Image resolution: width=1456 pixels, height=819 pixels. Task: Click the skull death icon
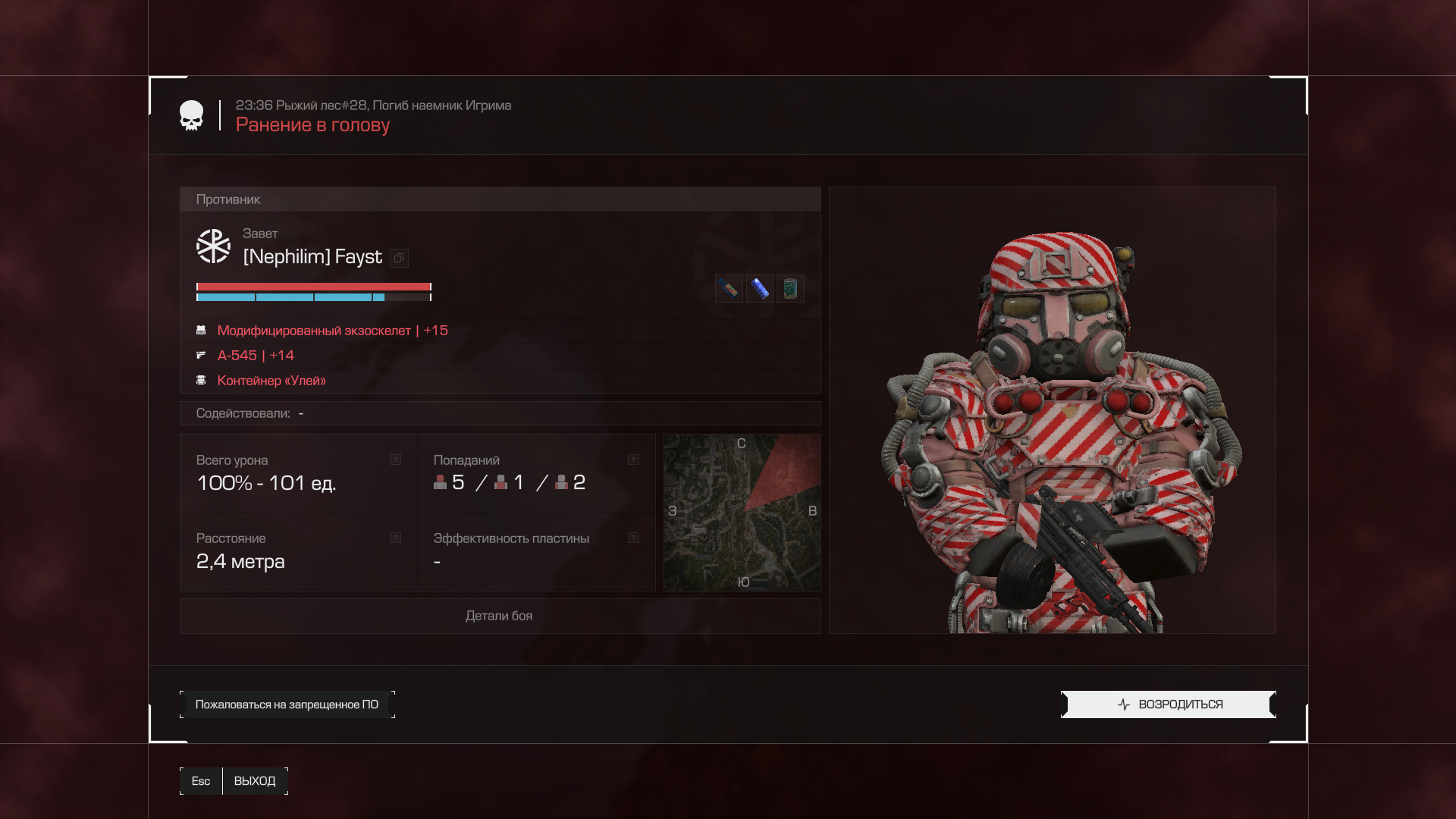point(191,115)
